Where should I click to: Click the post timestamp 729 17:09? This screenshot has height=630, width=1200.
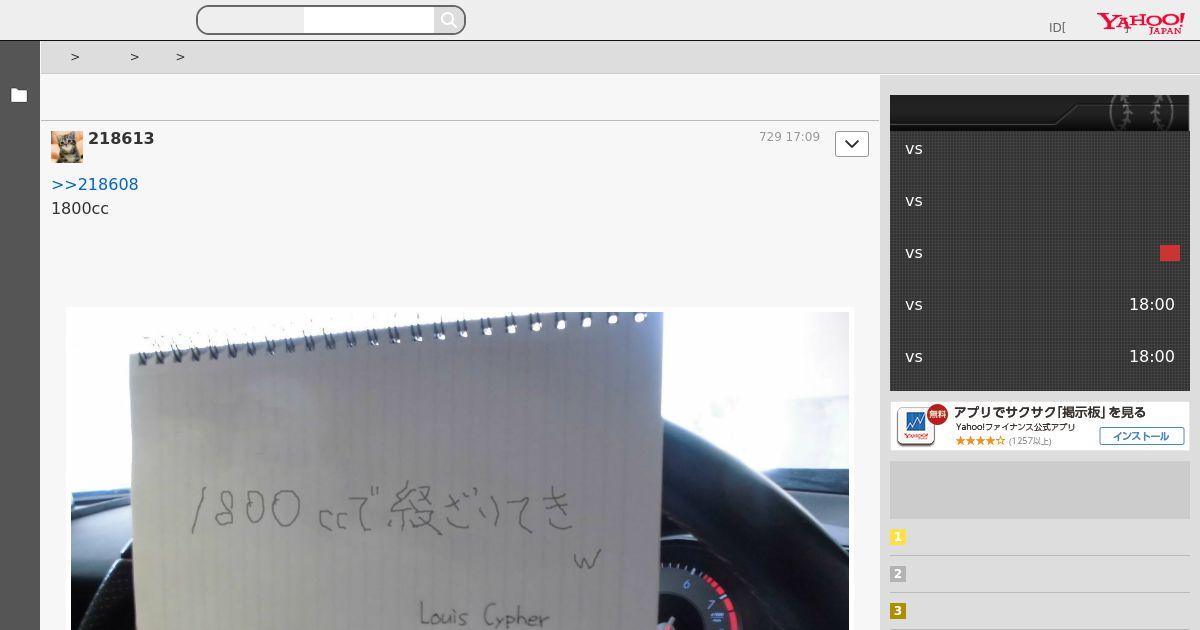coord(789,137)
